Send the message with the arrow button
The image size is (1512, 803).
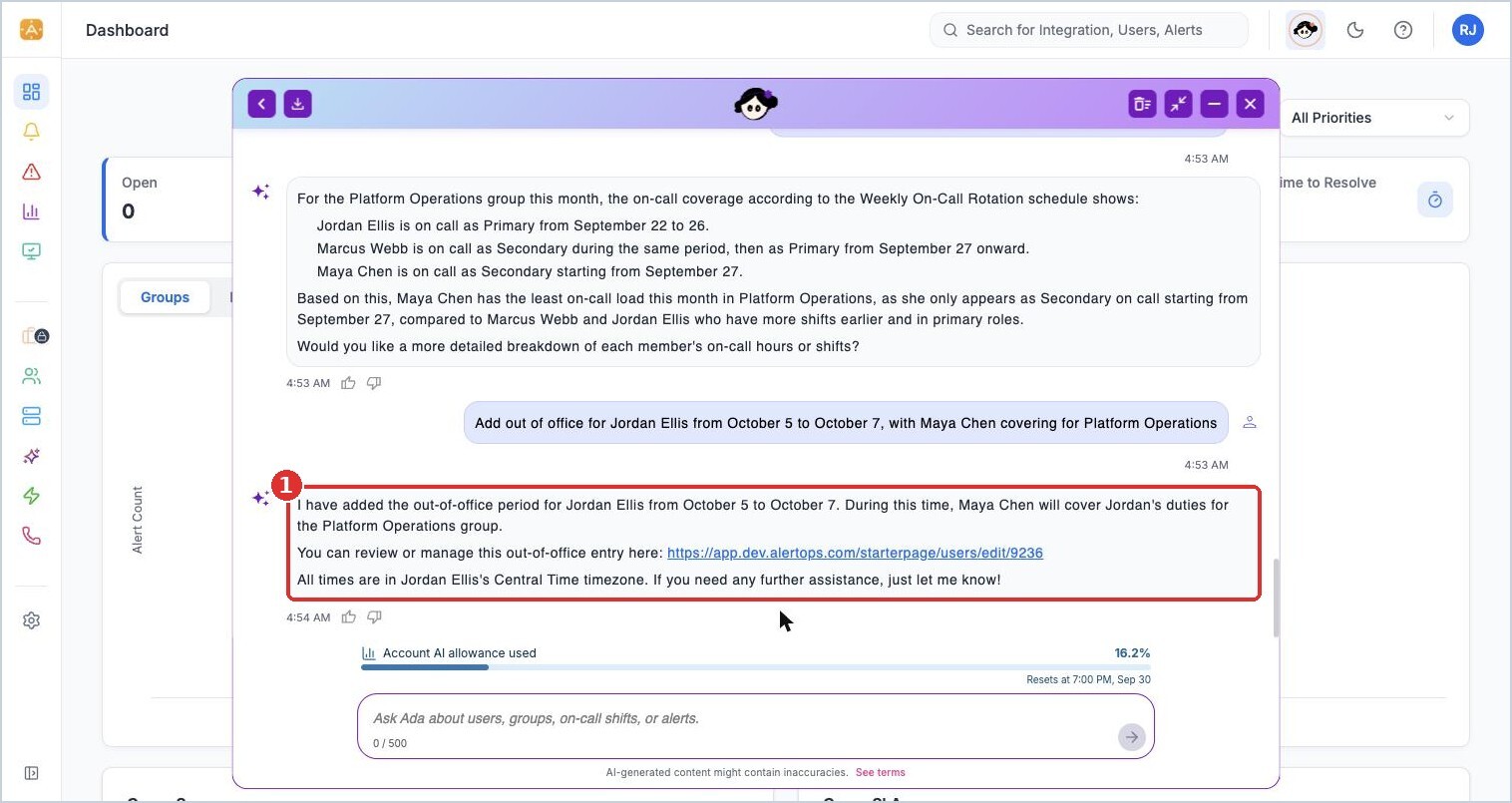(1131, 737)
